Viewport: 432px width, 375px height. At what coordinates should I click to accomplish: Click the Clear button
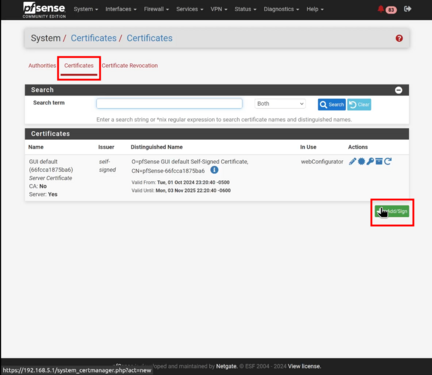(x=359, y=105)
